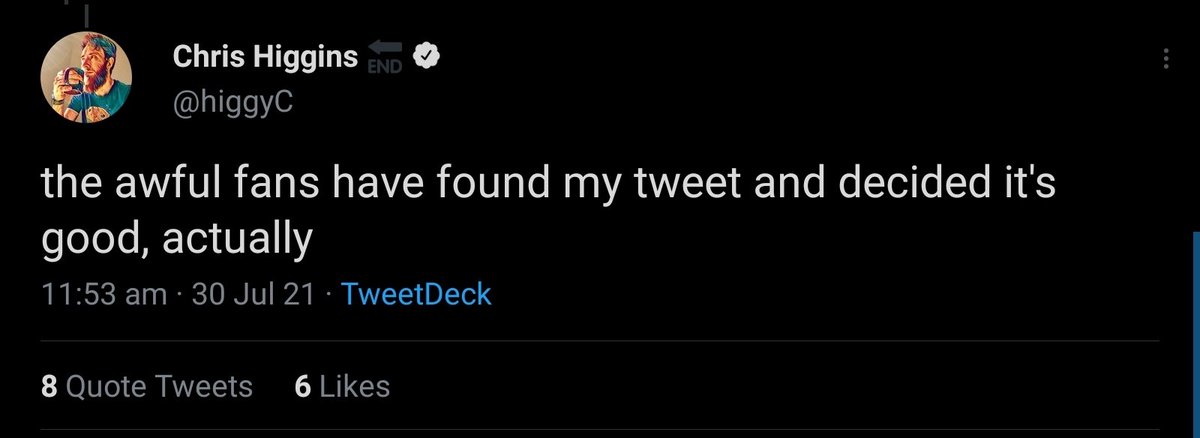
Task: Open the TweetDeck source link
Action: [x=416, y=294]
